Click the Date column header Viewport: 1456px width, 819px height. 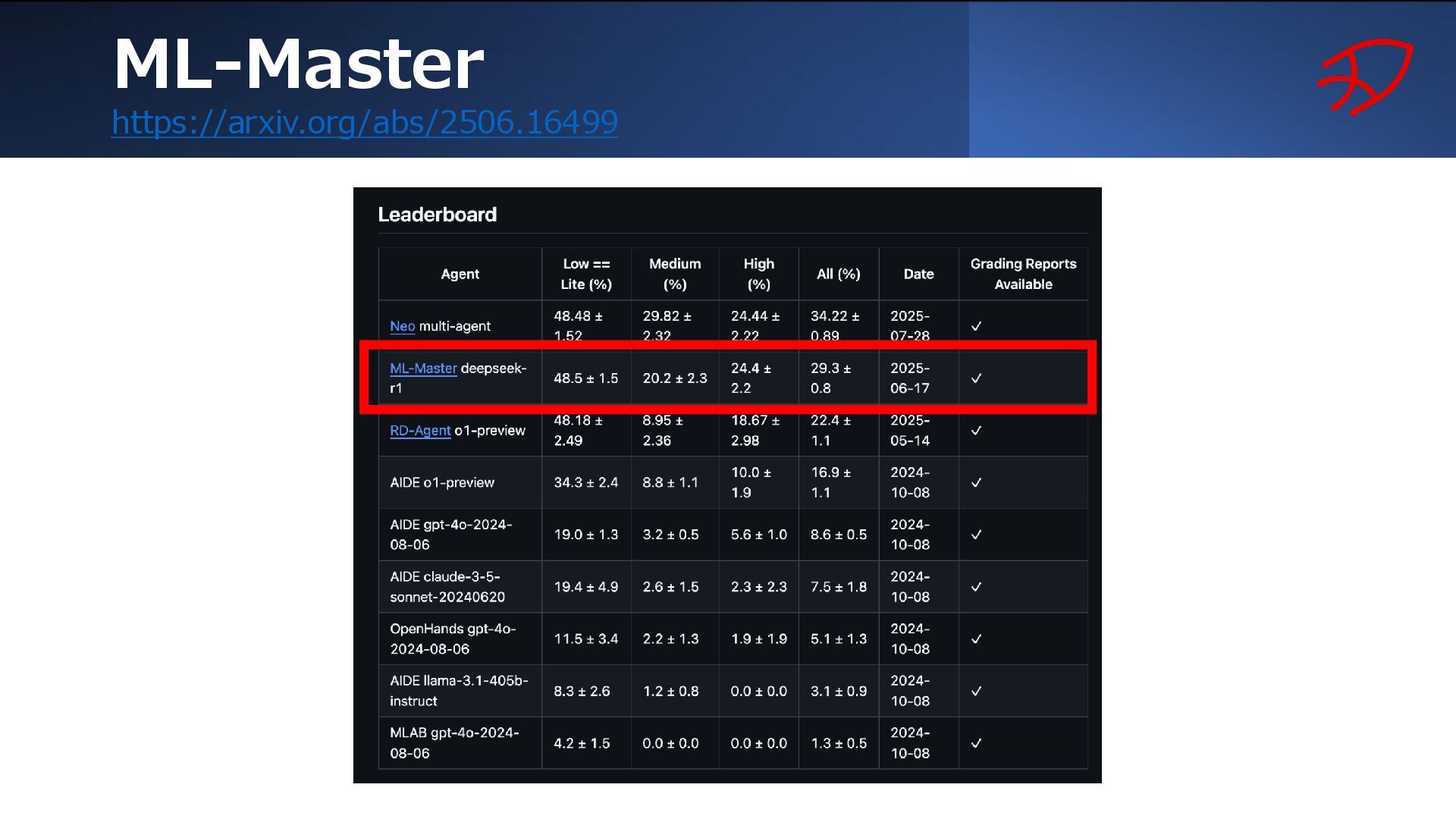click(x=919, y=275)
